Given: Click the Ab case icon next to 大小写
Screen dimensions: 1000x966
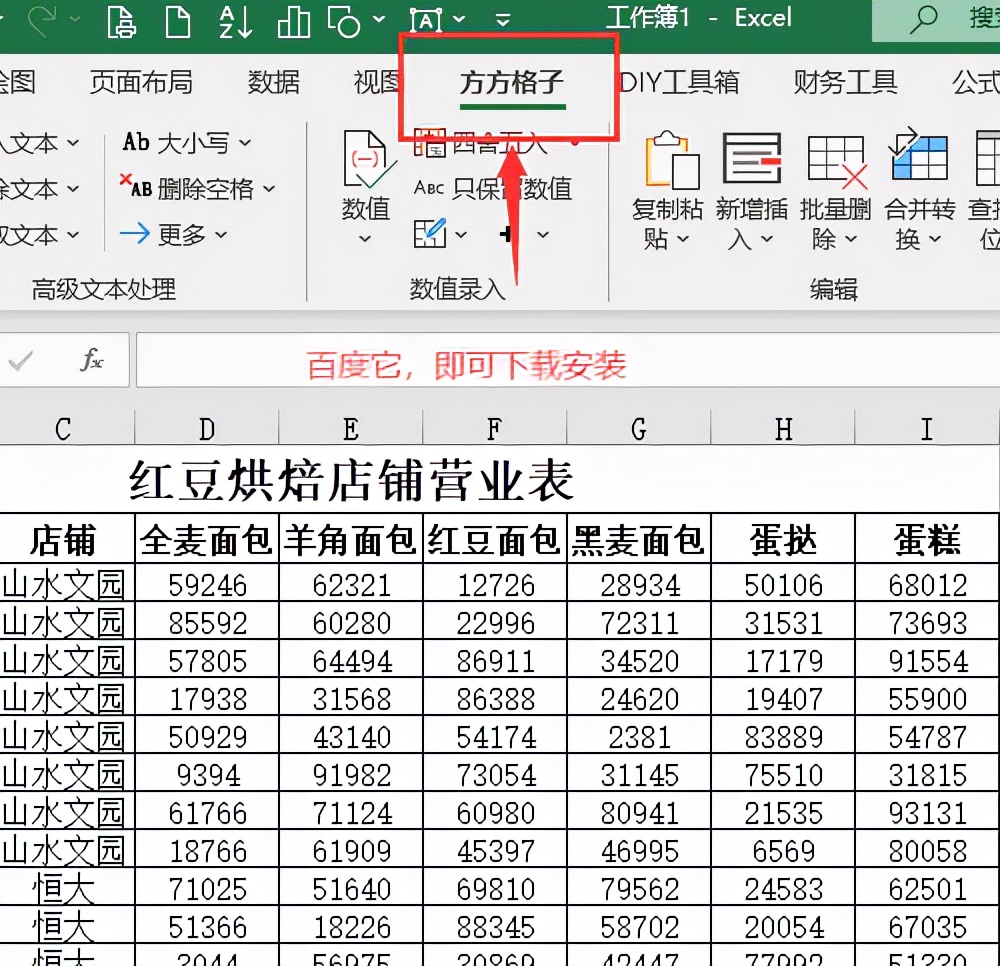Looking at the screenshot, I should coord(136,142).
